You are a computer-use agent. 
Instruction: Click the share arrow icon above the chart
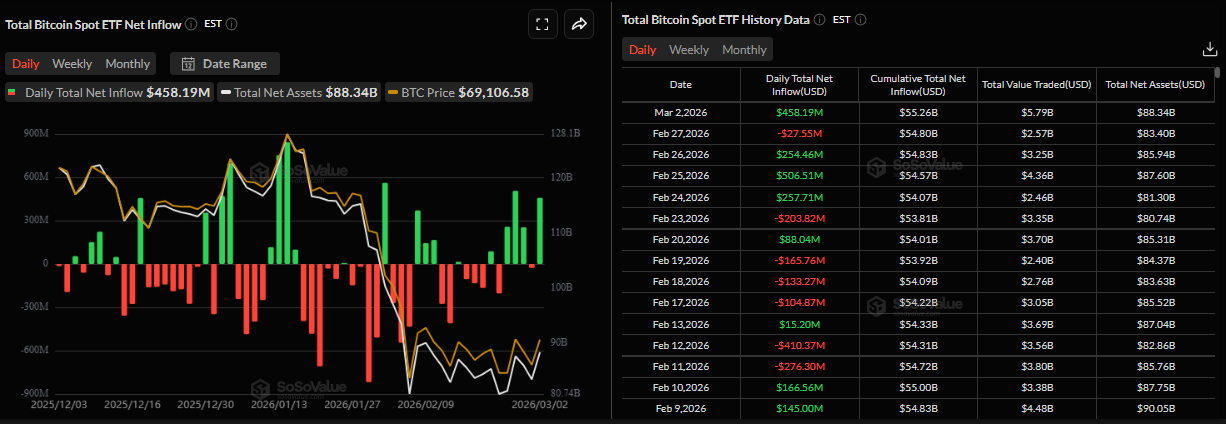click(x=579, y=25)
